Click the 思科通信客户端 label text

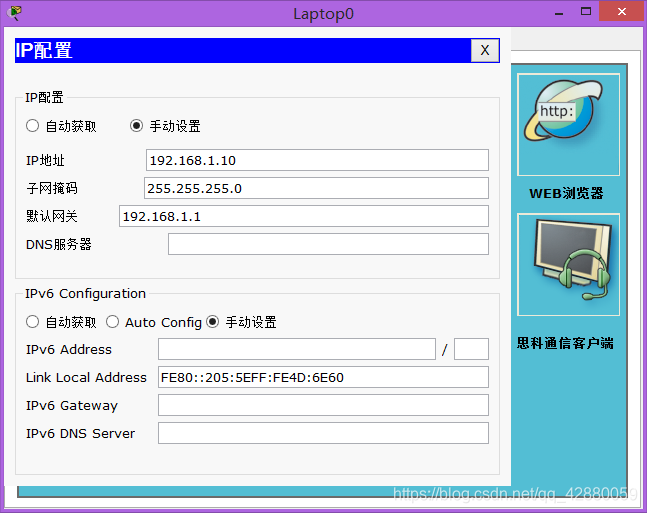point(565,343)
